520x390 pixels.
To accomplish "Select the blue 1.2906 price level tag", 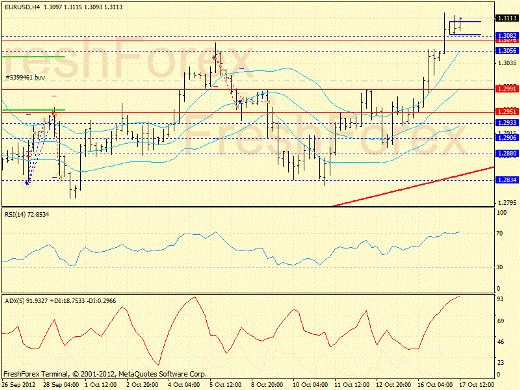I will point(507,138).
